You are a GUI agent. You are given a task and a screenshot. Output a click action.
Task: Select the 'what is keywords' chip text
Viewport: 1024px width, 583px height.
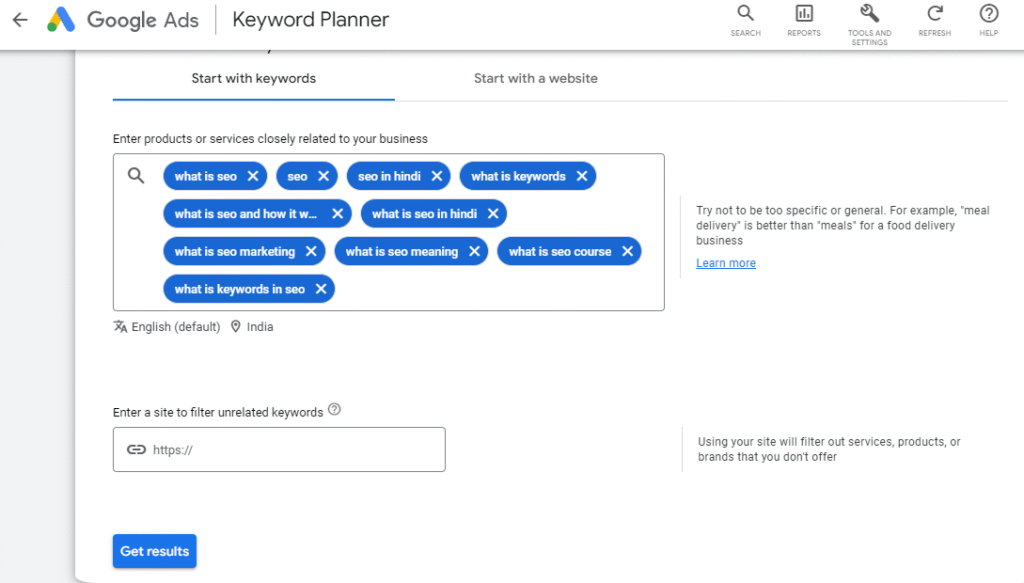(519, 176)
